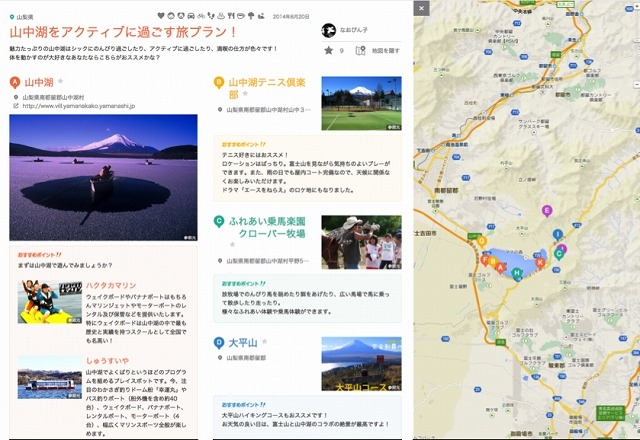Open the horse riding farm photo thumbnail
Viewport: 640px width, 440px height.
click(x=361, y=242)
